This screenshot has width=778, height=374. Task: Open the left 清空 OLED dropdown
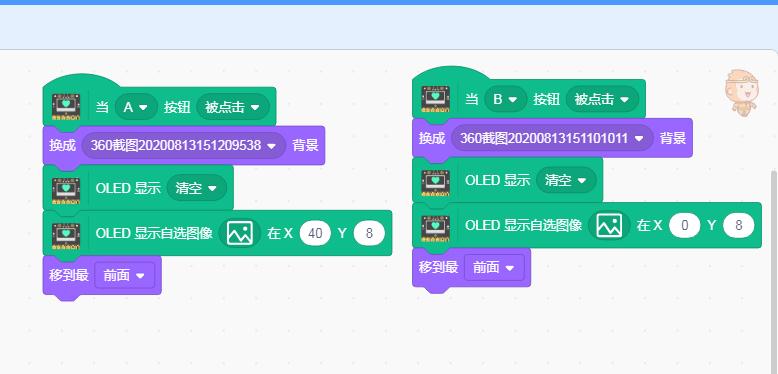point(196,188)
